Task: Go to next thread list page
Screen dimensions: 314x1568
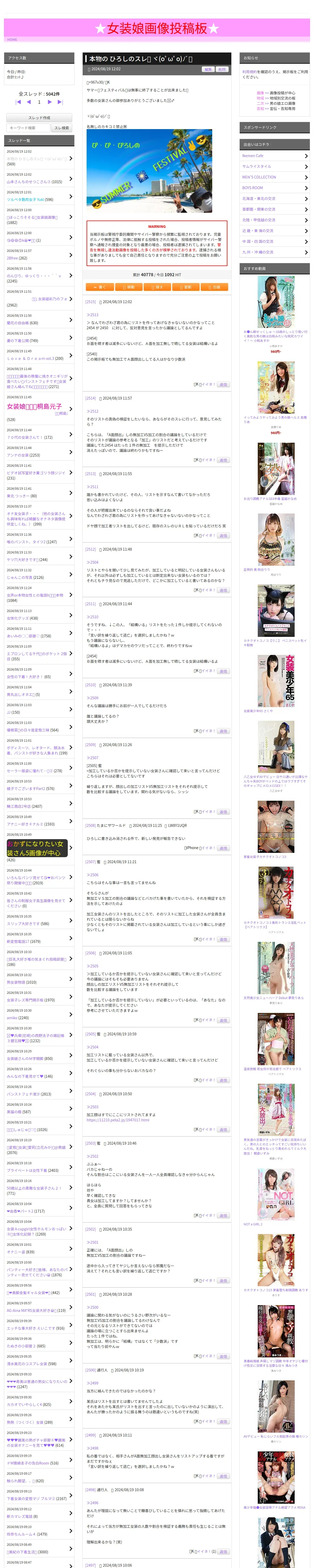Action: pos(50,102)
